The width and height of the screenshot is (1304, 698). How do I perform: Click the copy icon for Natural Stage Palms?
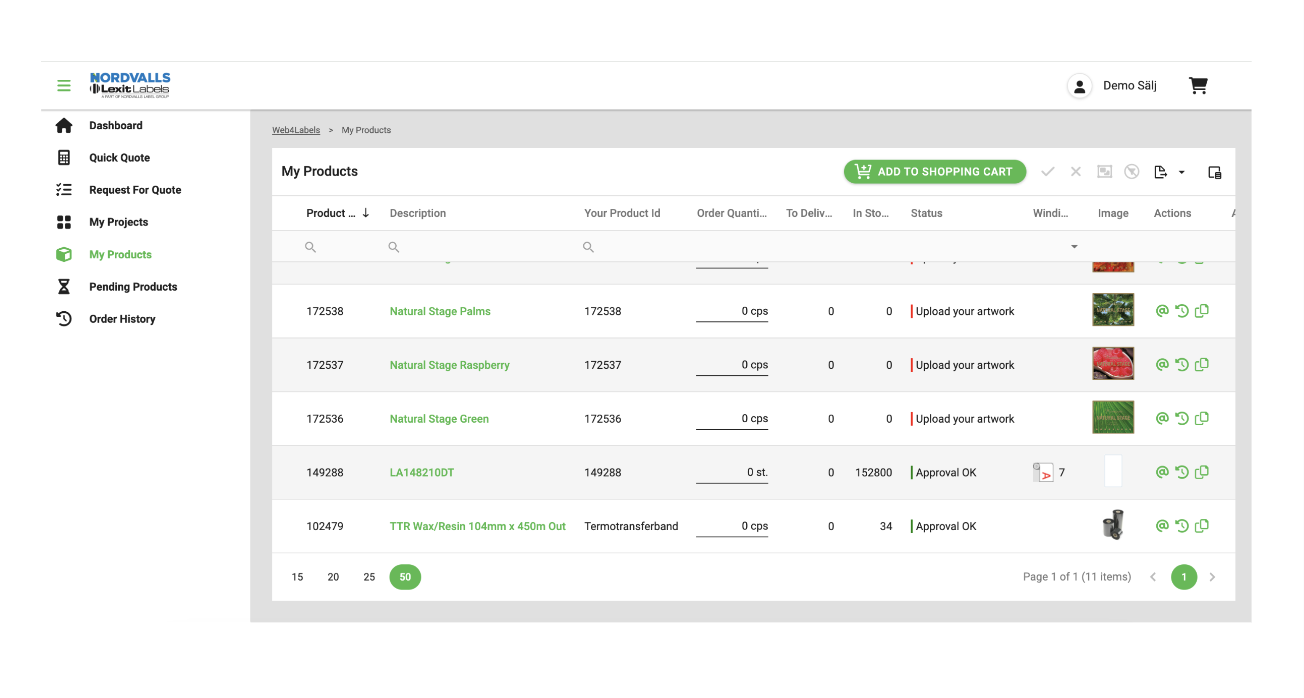(1202, 311)
